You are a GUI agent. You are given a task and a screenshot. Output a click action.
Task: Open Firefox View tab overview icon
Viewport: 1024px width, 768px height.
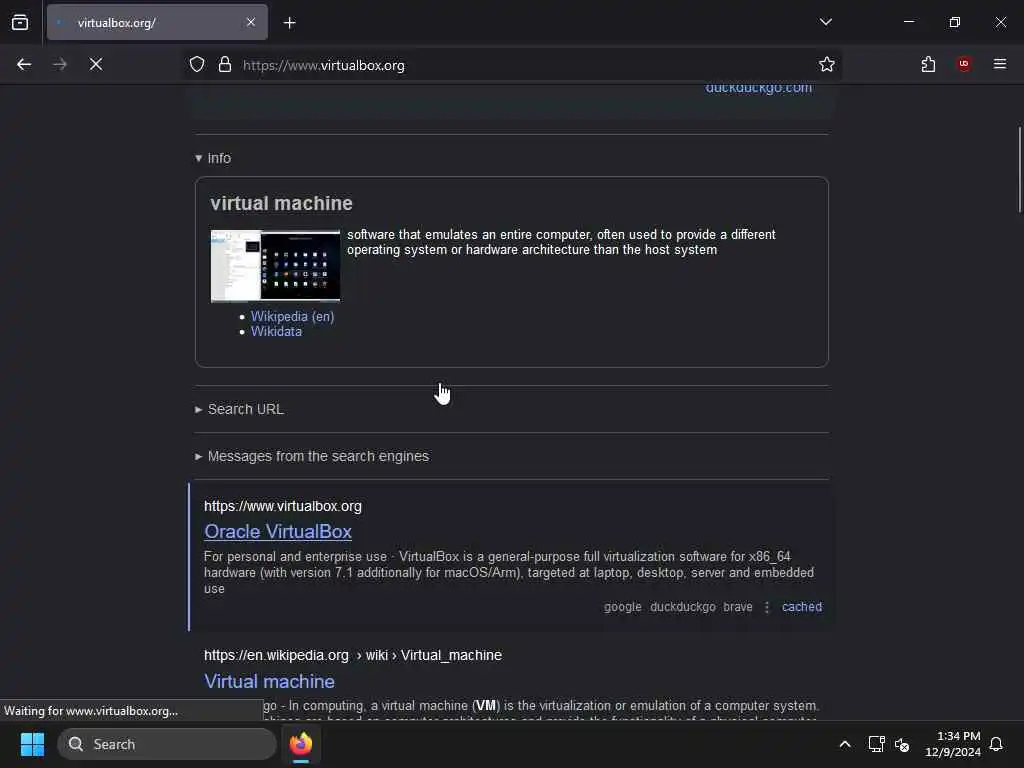pyautogui.click(x=20, y=22)
